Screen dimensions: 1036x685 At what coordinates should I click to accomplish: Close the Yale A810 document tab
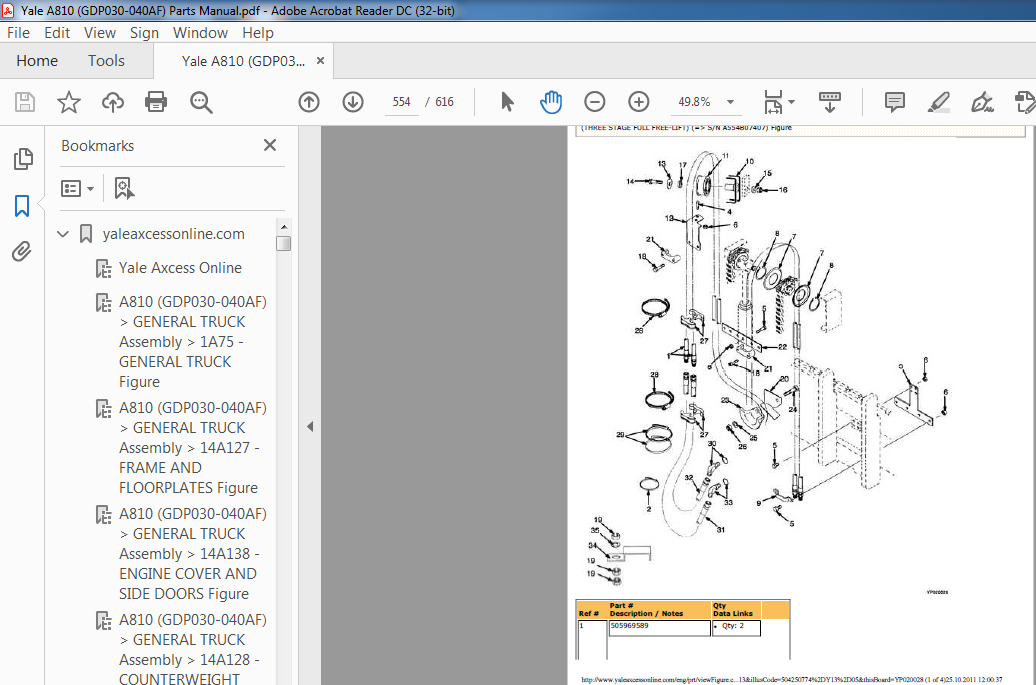(x=320, y=61)
